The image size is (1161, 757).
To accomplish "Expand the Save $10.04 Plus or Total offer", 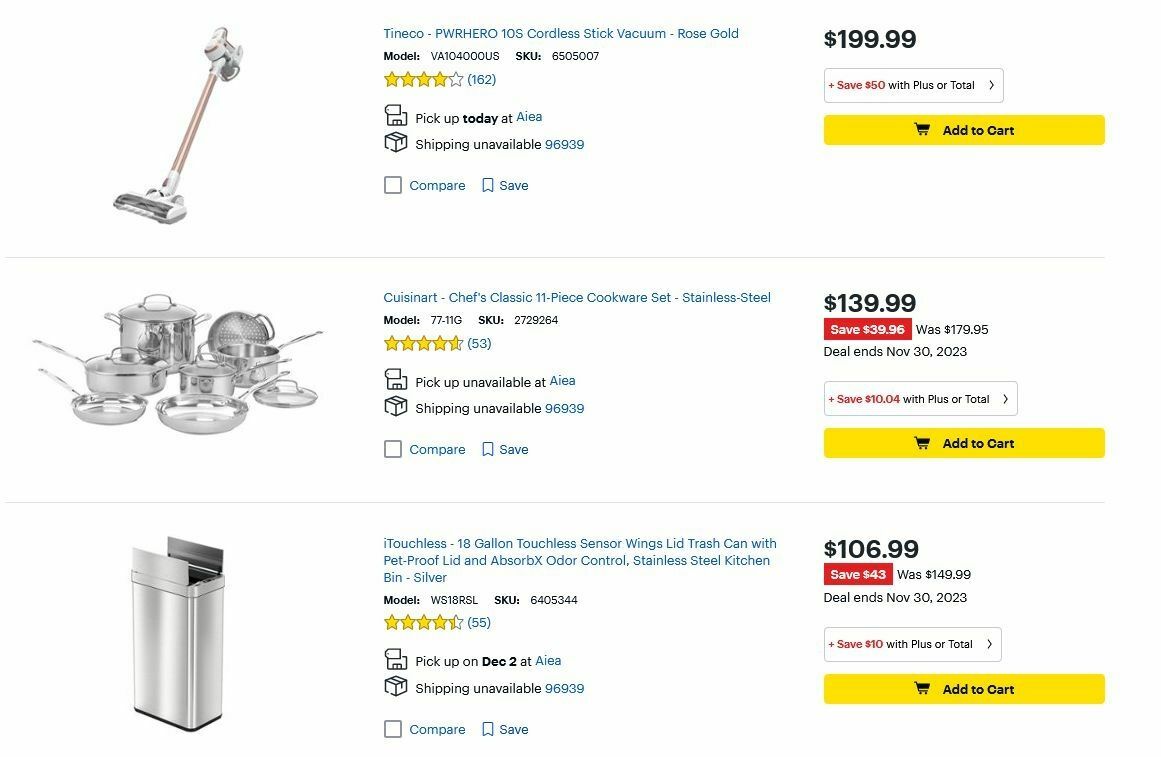I will [x=919, y=398].
